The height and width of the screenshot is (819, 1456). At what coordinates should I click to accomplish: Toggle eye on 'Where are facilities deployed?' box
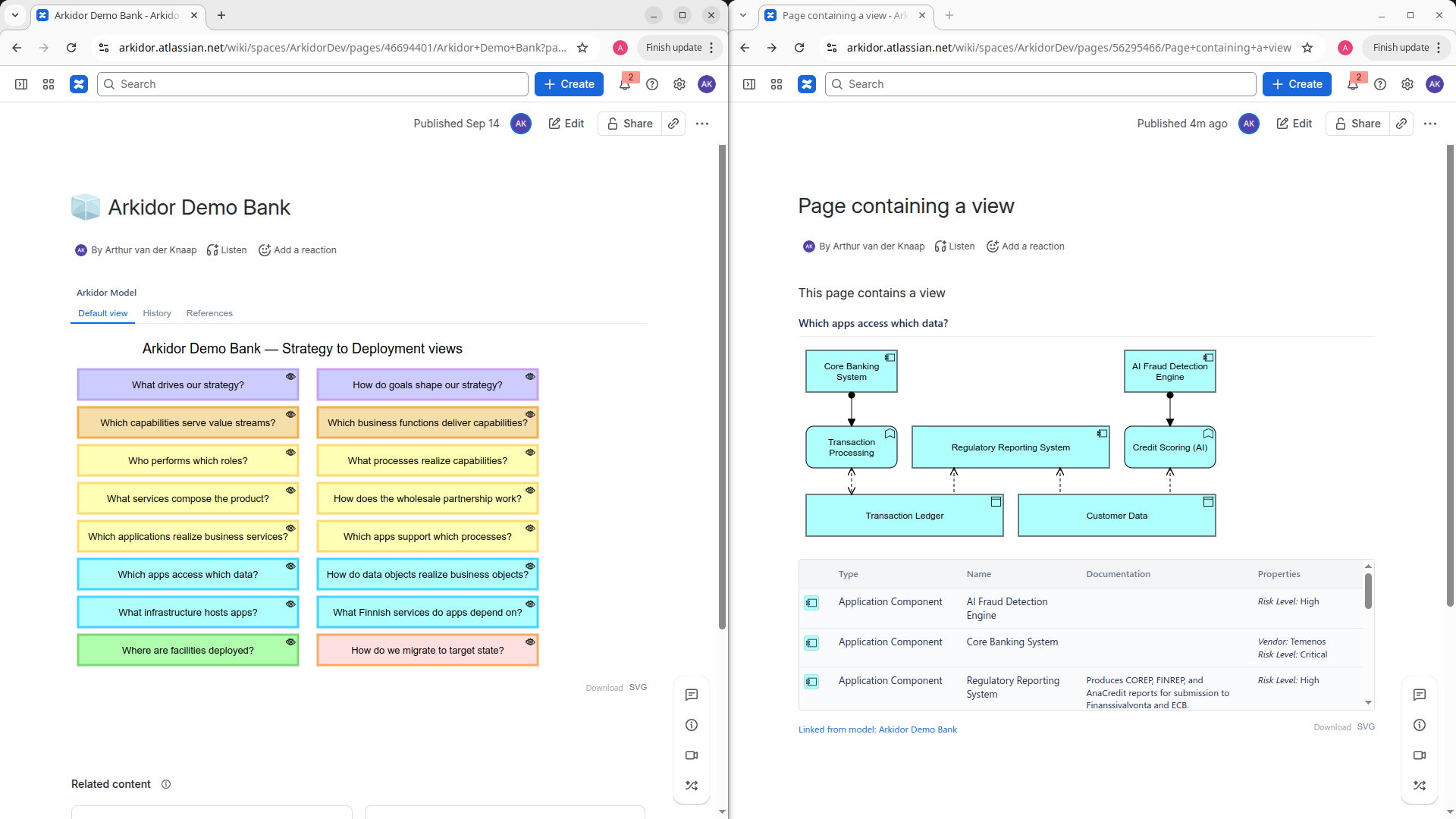(x=290, y=642)
